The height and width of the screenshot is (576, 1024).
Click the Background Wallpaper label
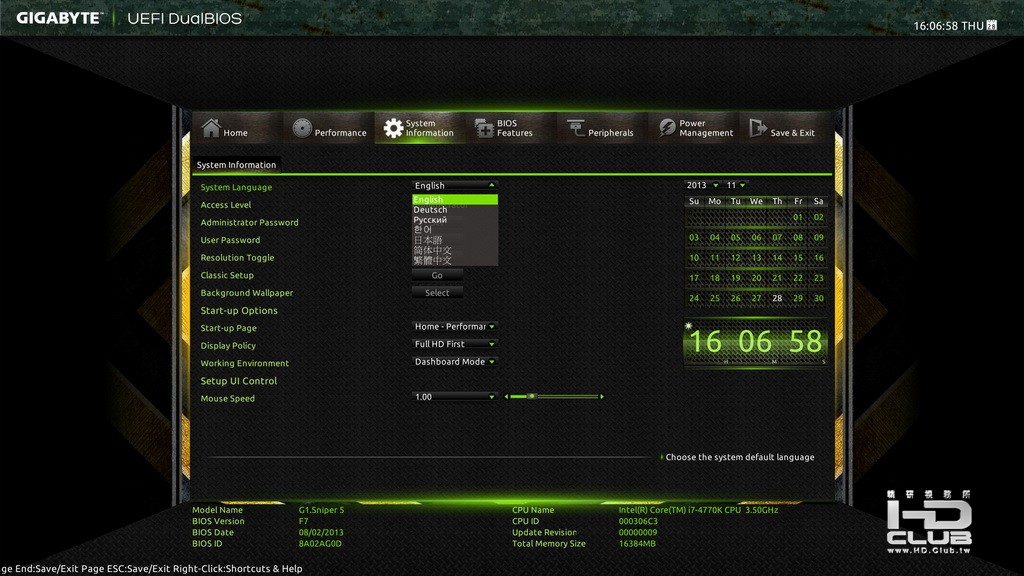coord(246,293)
